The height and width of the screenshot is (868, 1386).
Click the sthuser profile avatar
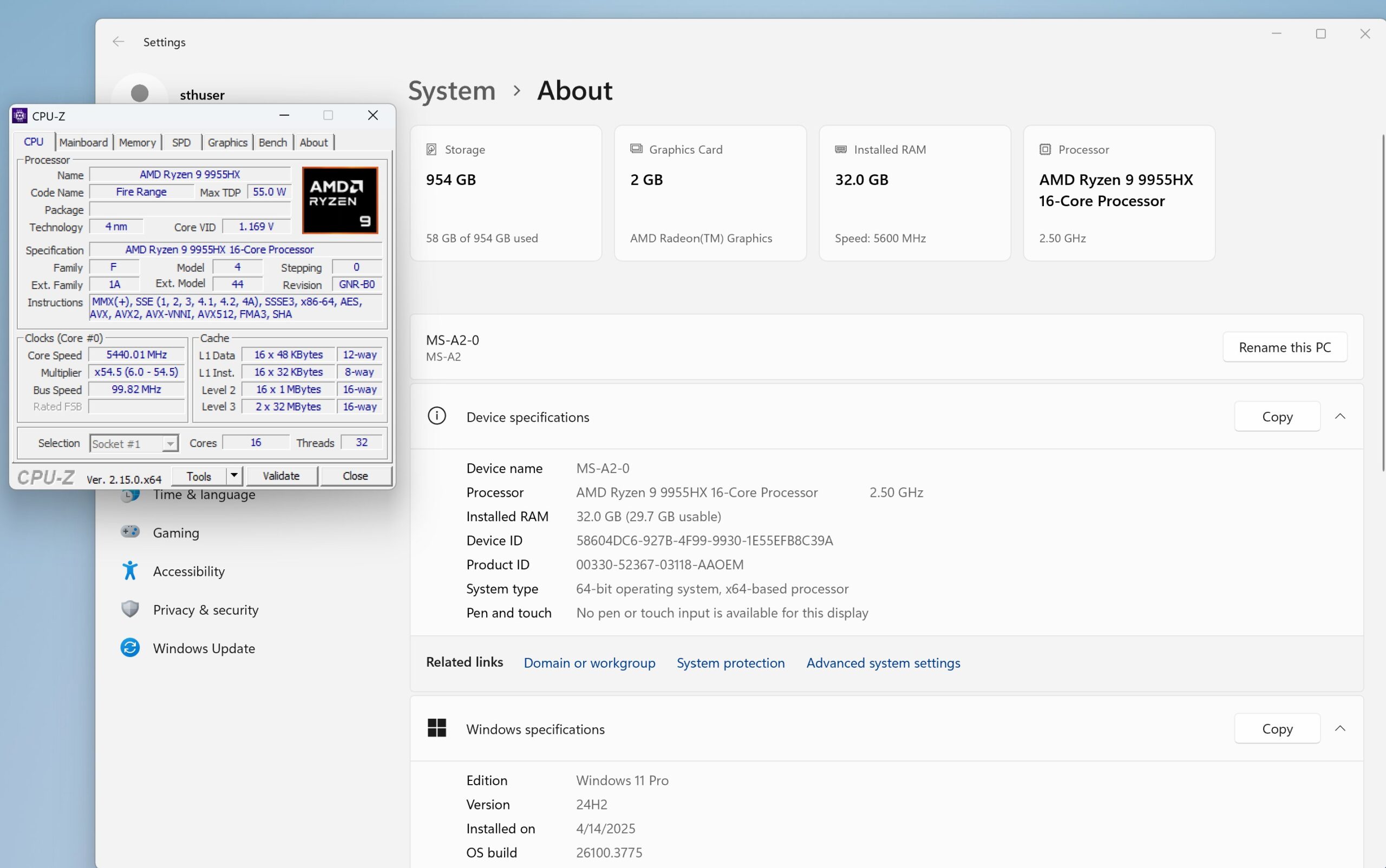[140, 94]
